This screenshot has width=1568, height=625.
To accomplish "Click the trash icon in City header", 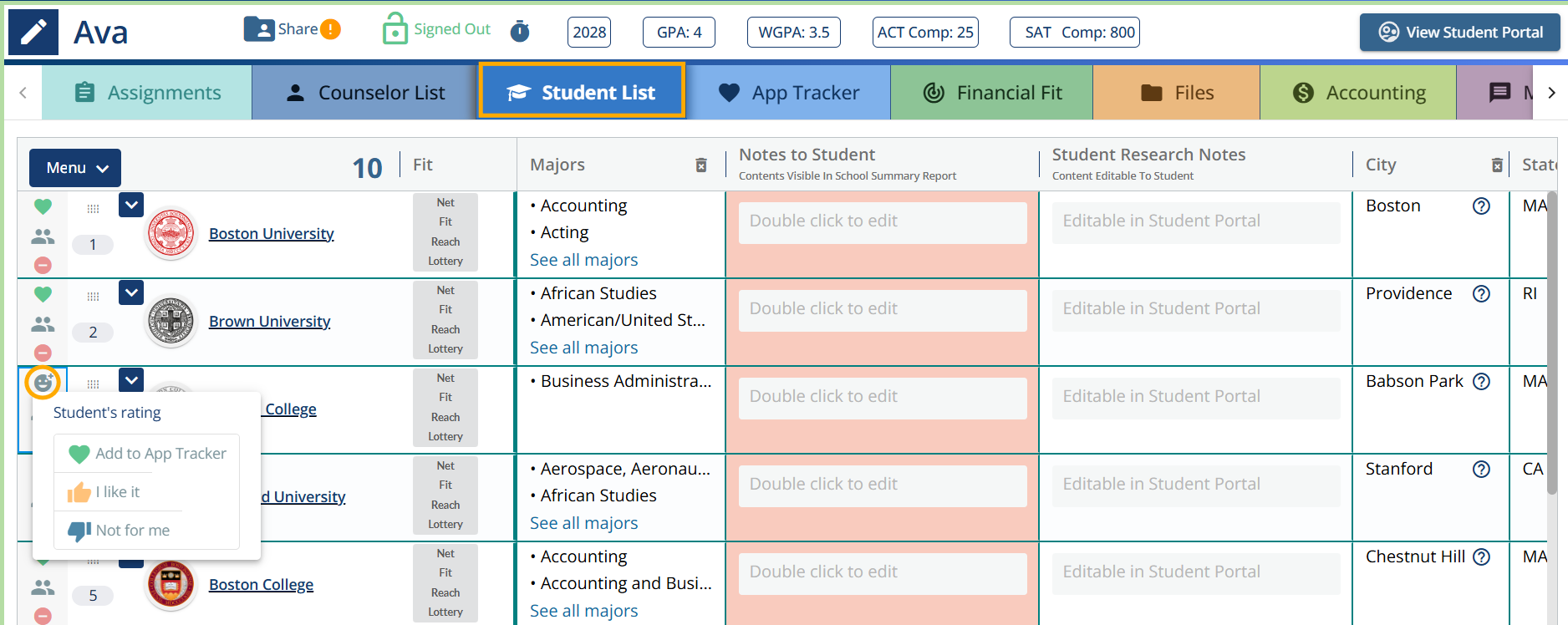I will 1497,165.
